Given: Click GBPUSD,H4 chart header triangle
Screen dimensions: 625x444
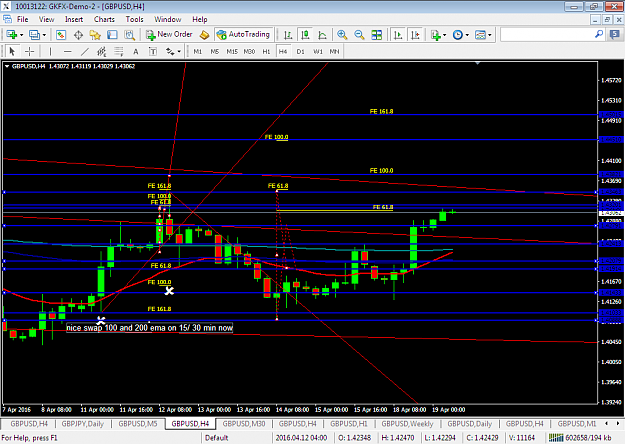Looking at the screenshot, I should 7,66.
